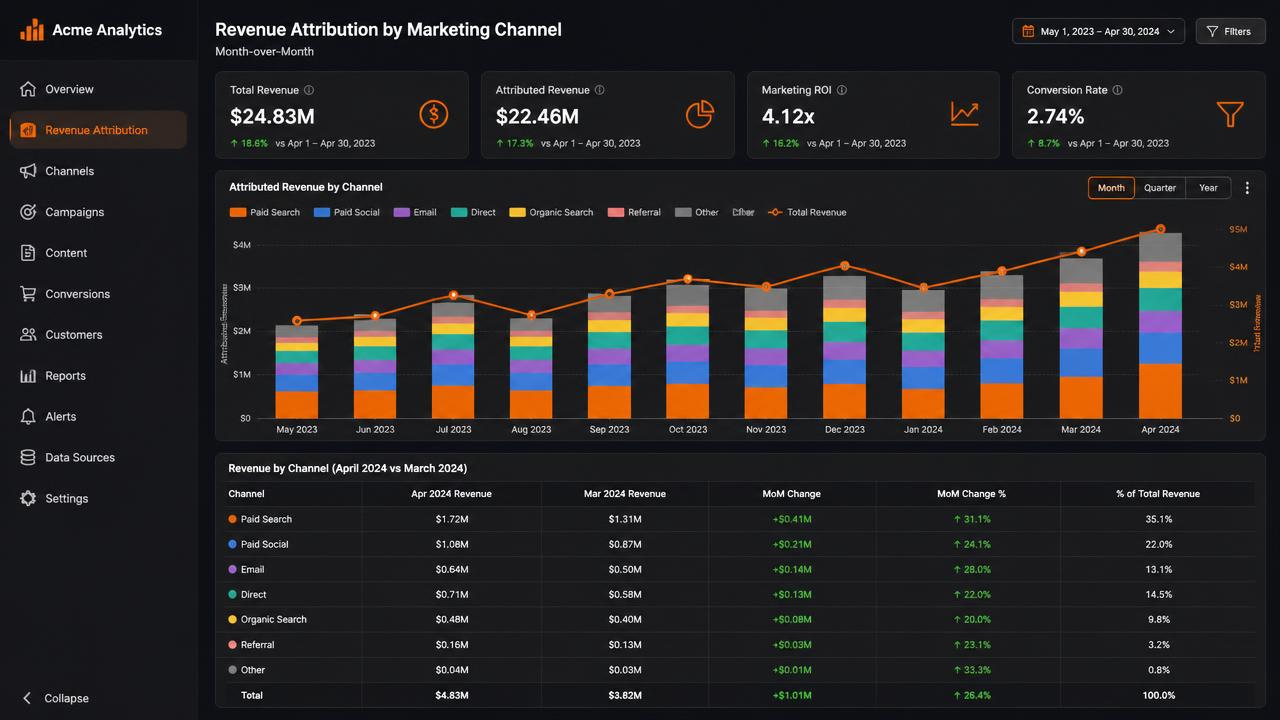Image resolution: width=1280 pixels, height=720 pixels.
Task: Click the Acme Analytics logo icon
Action: click(32, 30)
